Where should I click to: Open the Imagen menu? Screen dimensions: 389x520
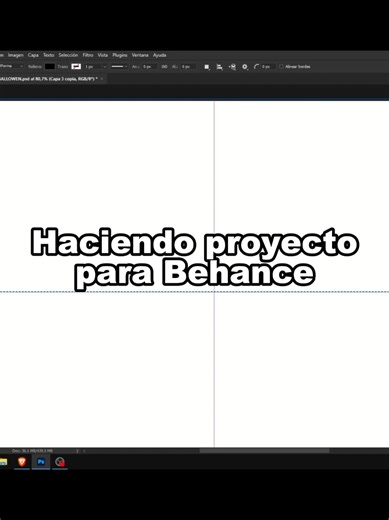[x=15, y=55]
